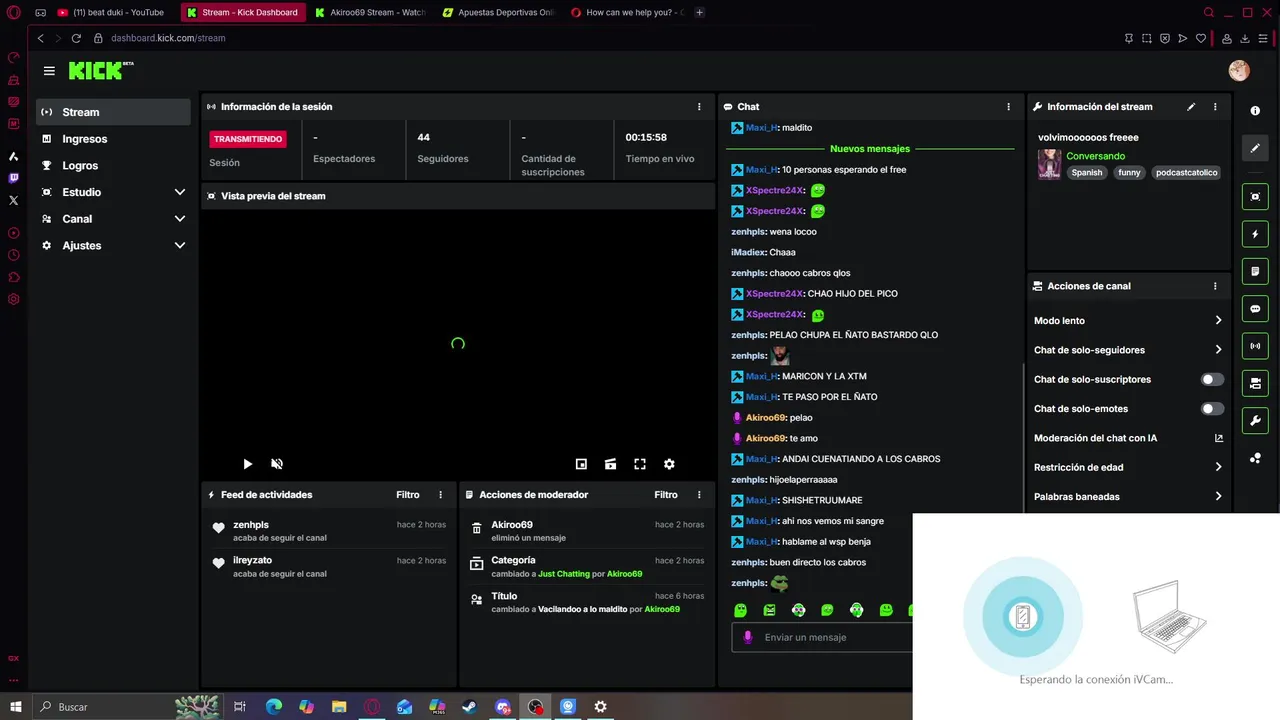The image size is (1280, 720).
Task: Enable Chat de solo-emotes
Action: click(x=1212, y=409)
